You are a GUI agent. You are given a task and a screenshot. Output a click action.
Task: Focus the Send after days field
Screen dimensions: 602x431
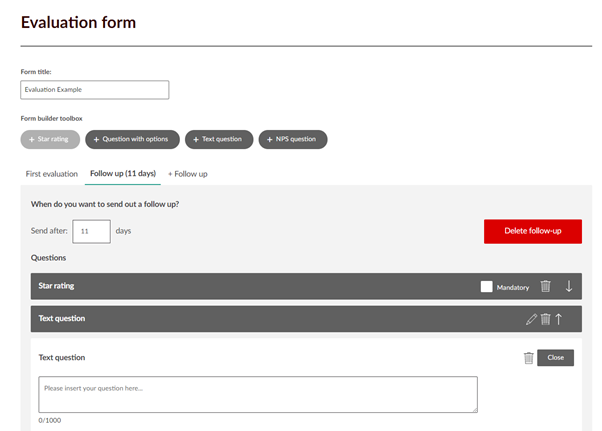point(91,231)
